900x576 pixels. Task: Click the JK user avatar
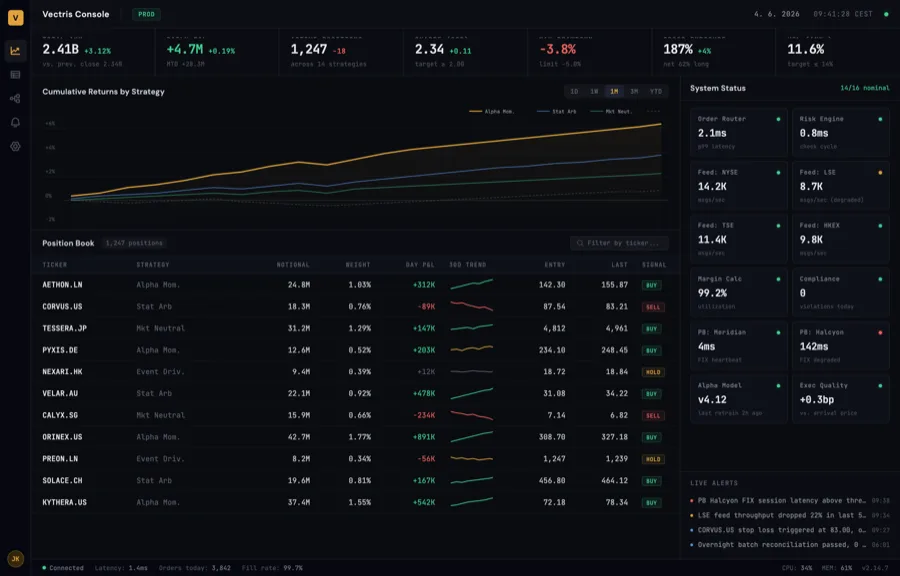click(x=15, y=558)
